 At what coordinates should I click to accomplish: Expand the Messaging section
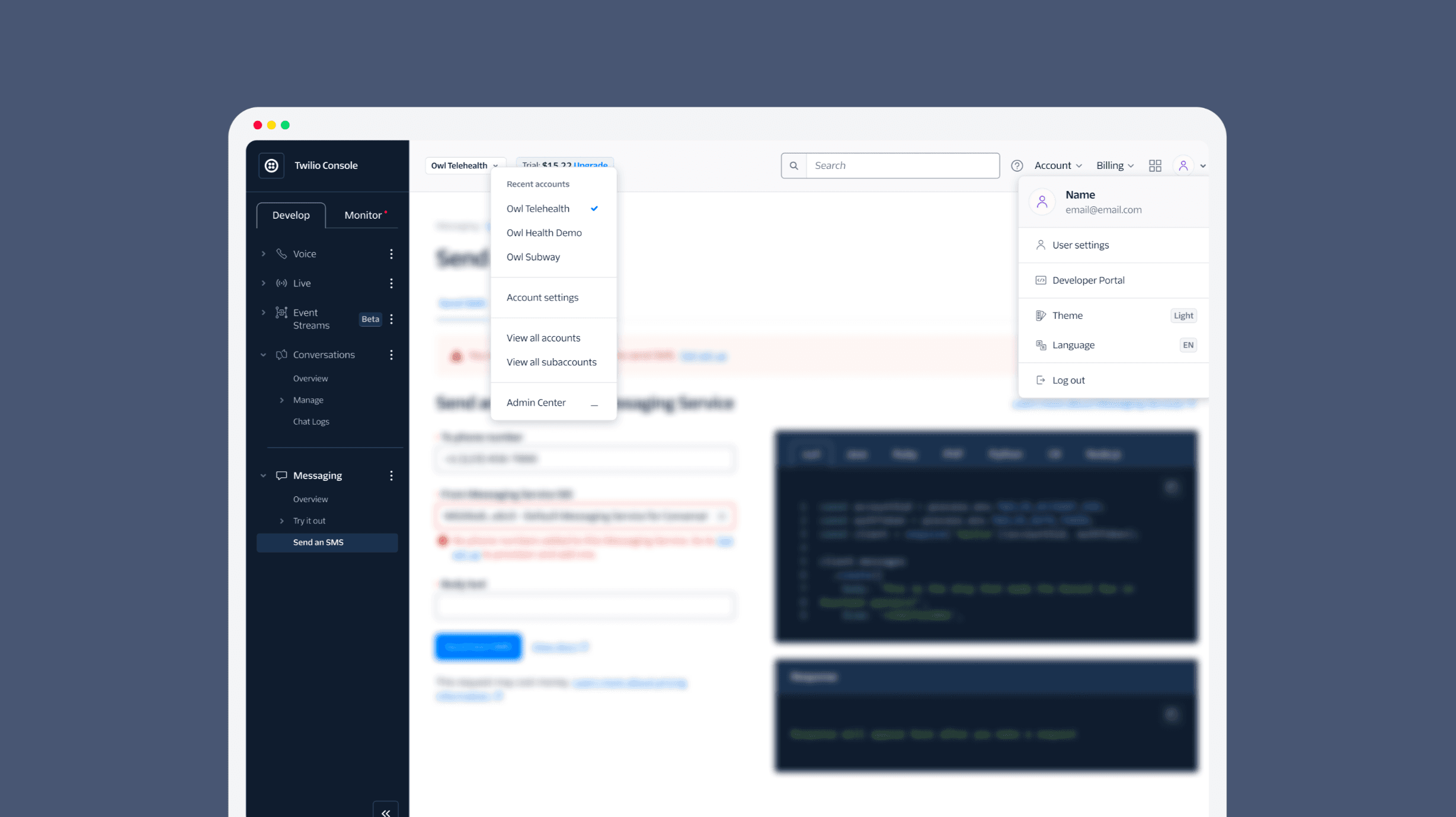point(263,475)
